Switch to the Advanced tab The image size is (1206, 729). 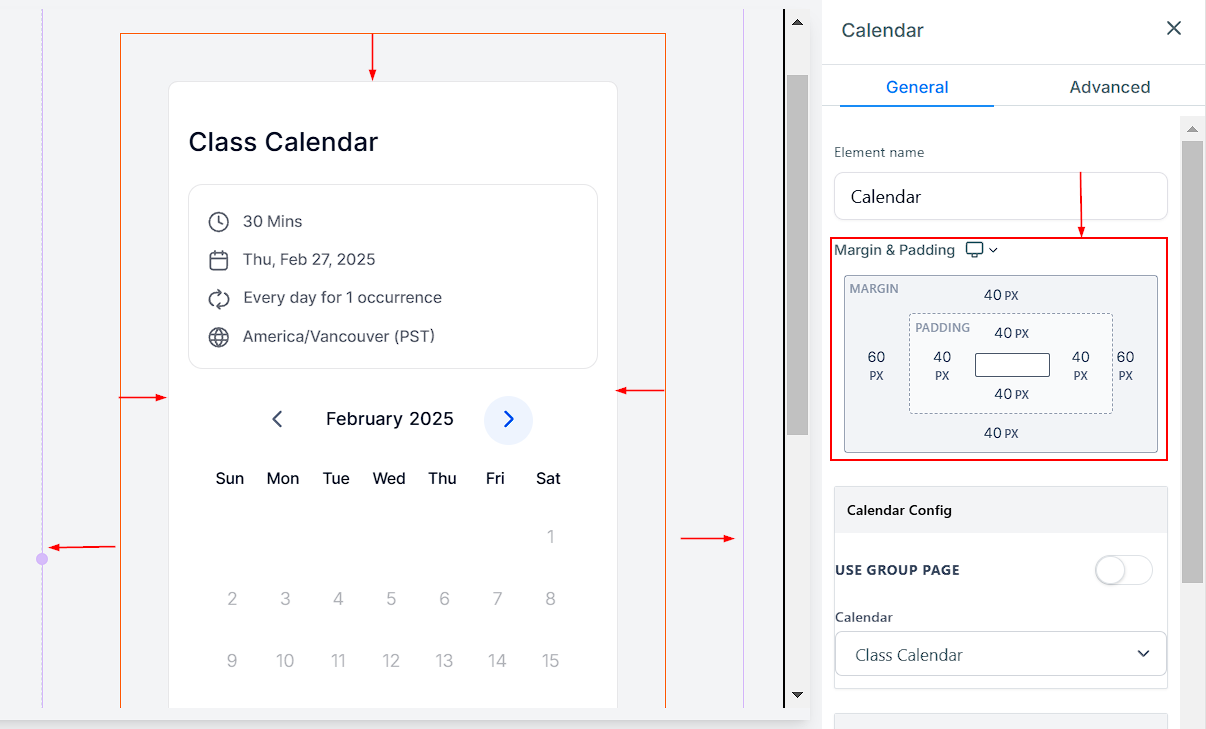point(1109,87)
